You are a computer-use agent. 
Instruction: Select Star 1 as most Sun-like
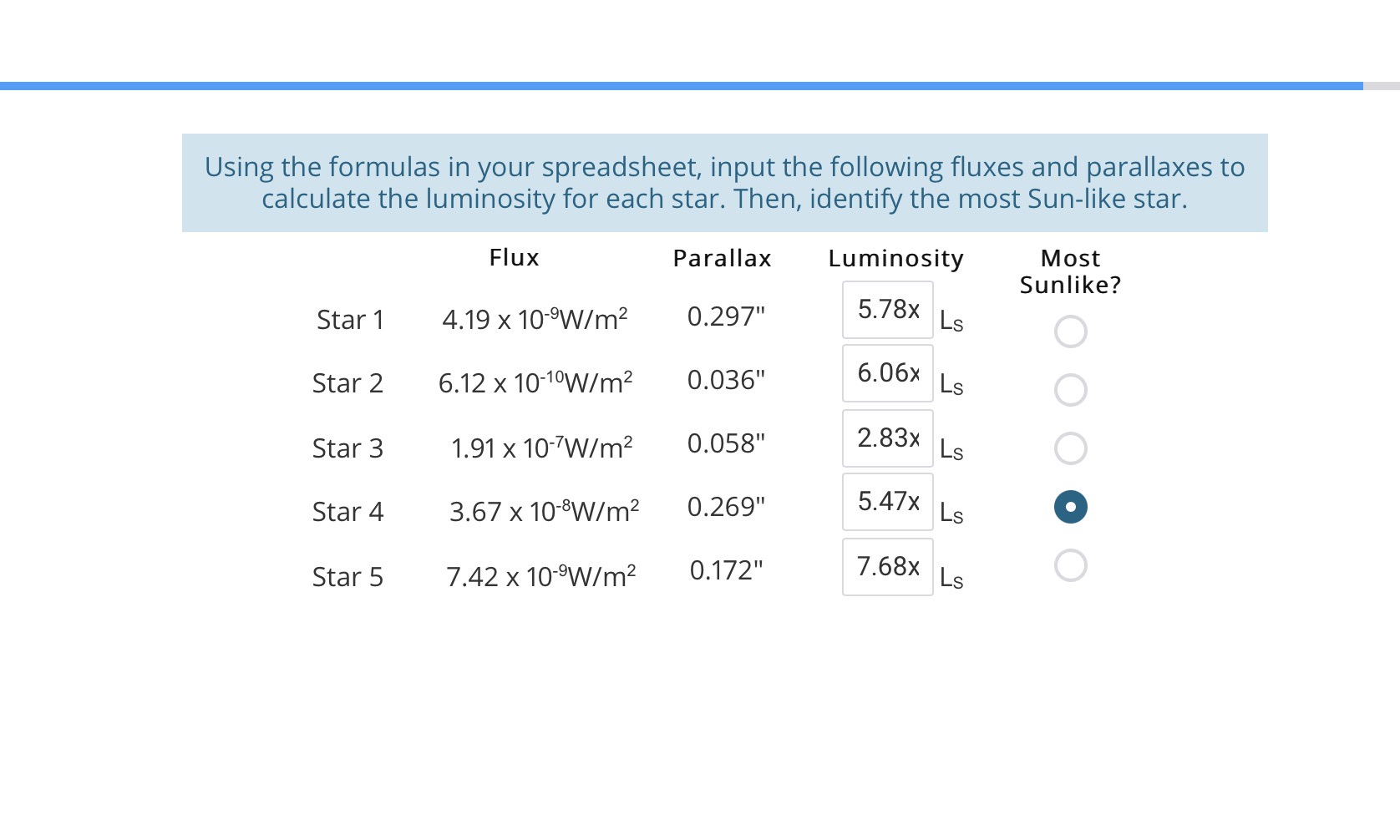tap(1070, 331)
